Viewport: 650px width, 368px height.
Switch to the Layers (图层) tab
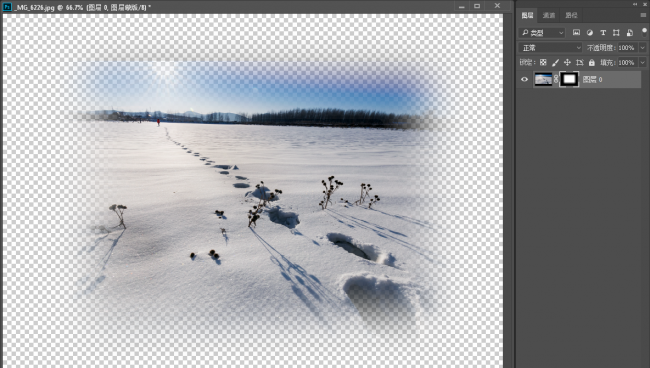[527, 15]
